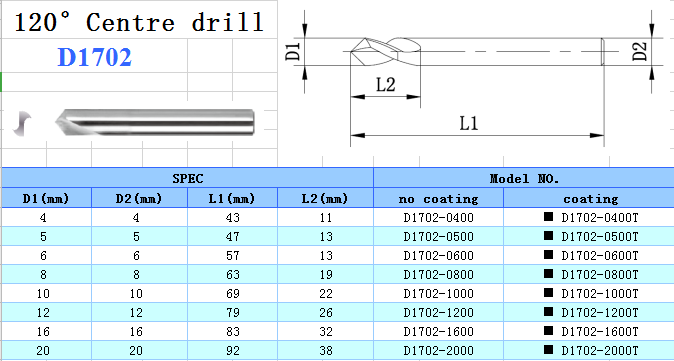Select the L2(mm) column header
Image resolution: width=674 pixels, height=361 pixels.
pyautogui.click(x=325, y=198)
